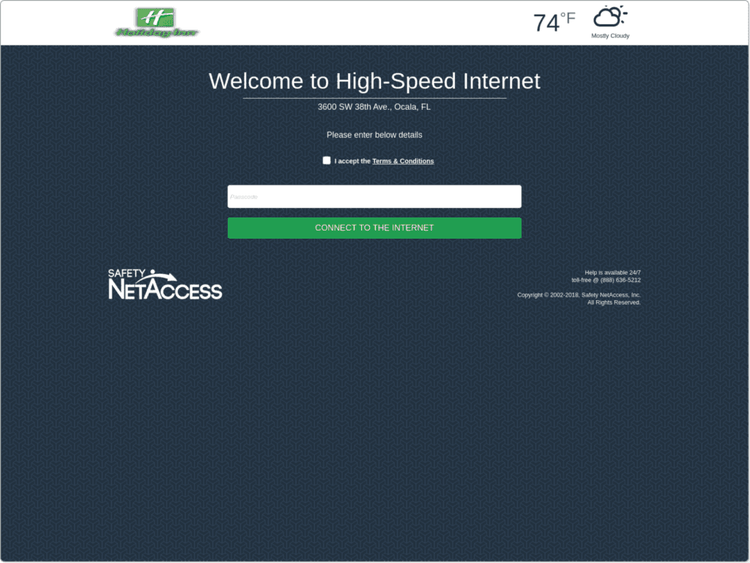
Task: Click the 74 temperature reading
Action: (546, 23)
